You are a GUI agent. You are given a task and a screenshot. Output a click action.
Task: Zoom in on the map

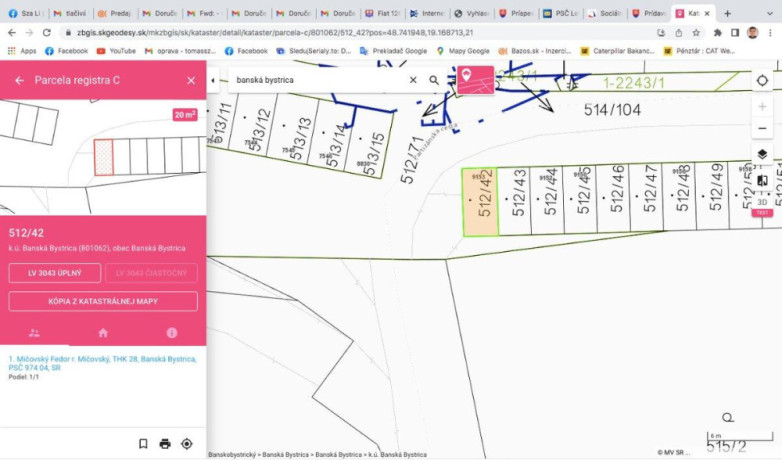[x=762, y=106]
